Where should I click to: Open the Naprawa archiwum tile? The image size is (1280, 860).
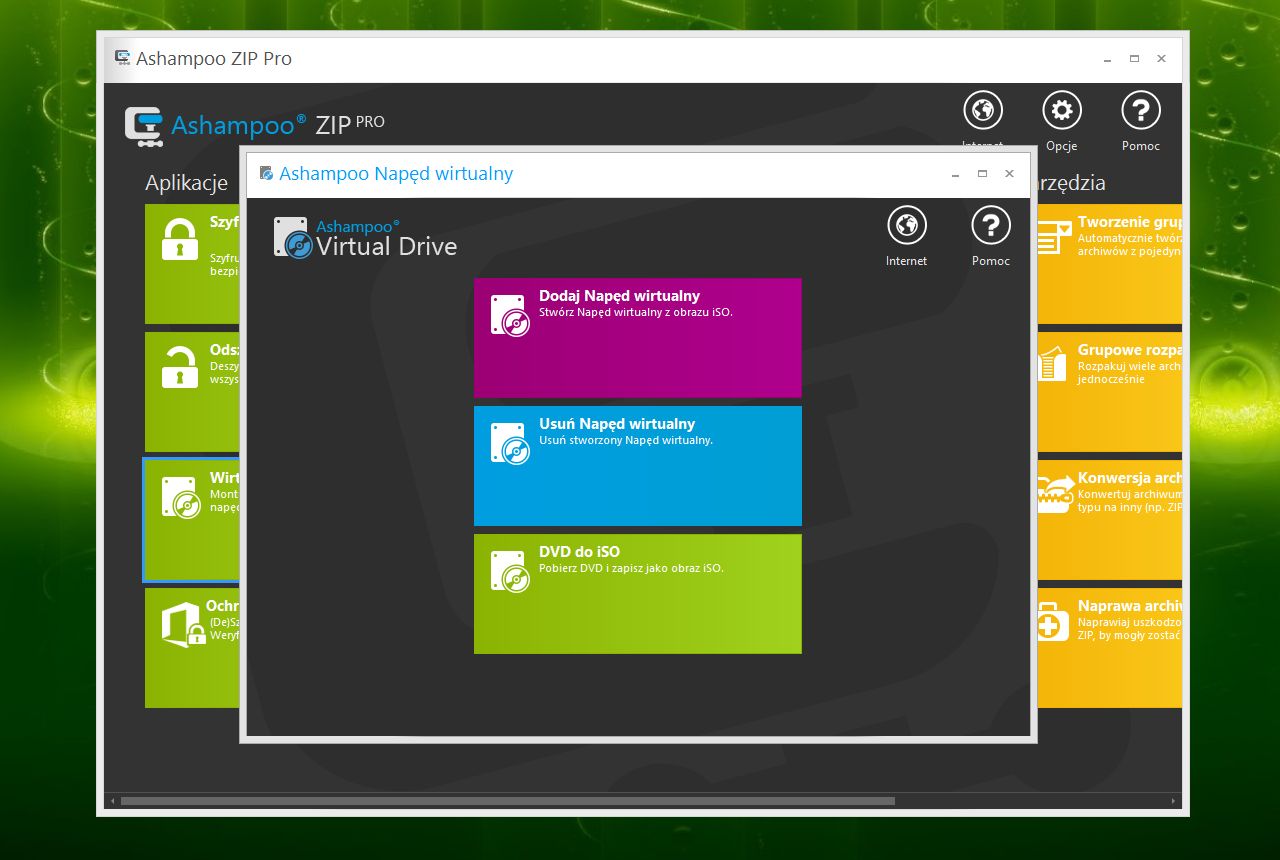coord(1110,648)
